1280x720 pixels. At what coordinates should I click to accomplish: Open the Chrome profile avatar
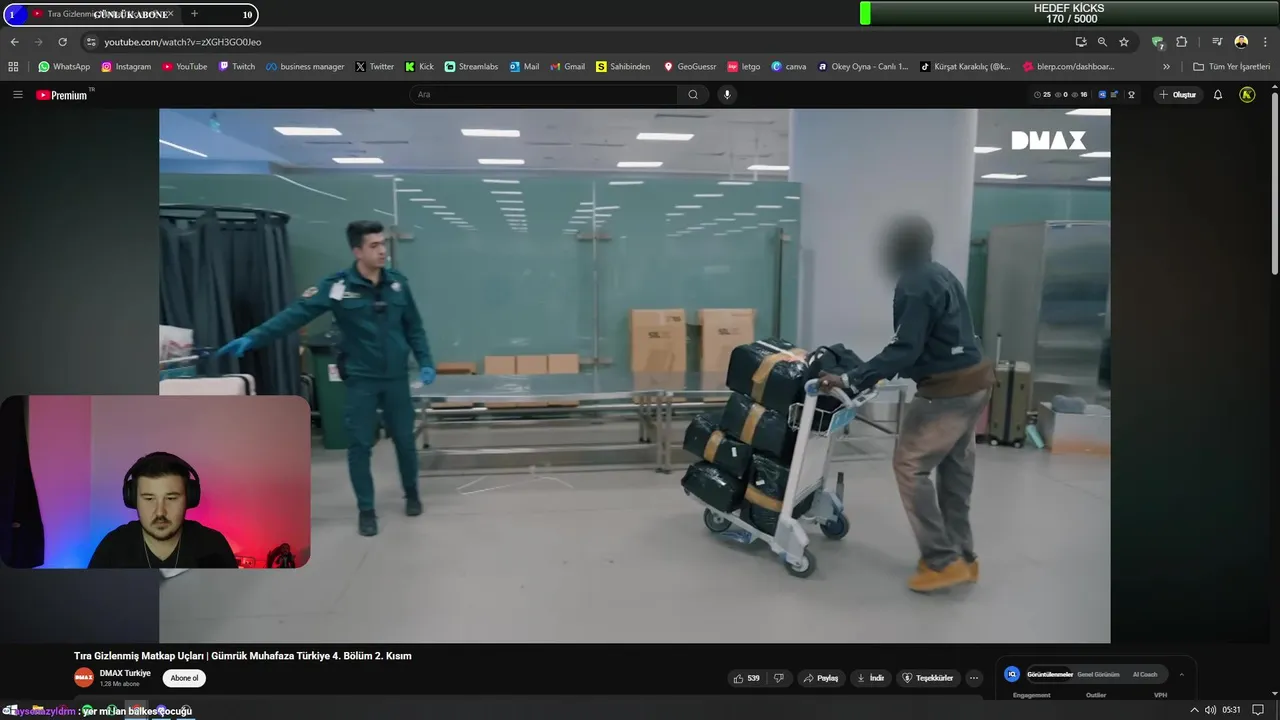[1241, 42]
